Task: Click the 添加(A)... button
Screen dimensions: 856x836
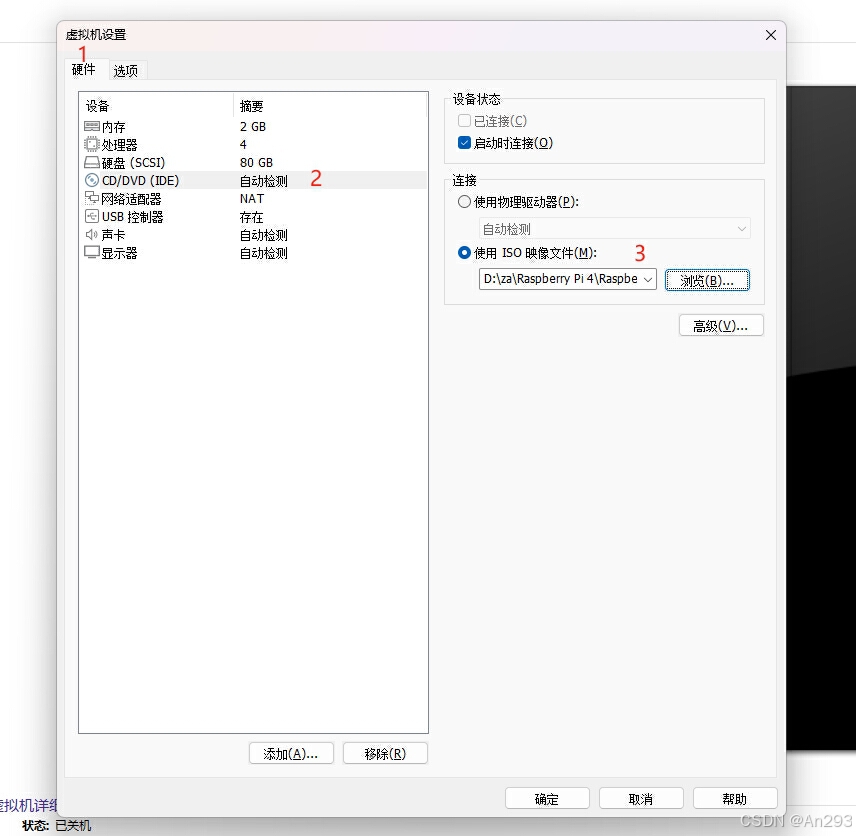Action: tap(290, 754)
